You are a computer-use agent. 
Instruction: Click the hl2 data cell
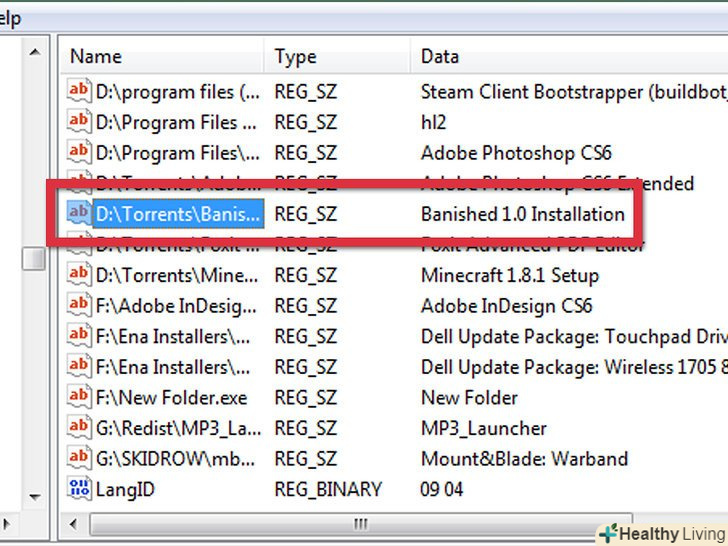click(433, 123)
